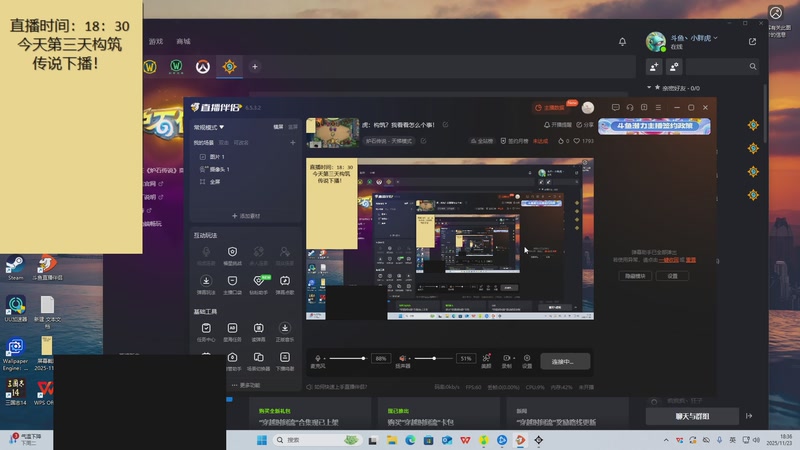Open friend management icon next to add friend

pyautogui.click(x=674, y=66)
